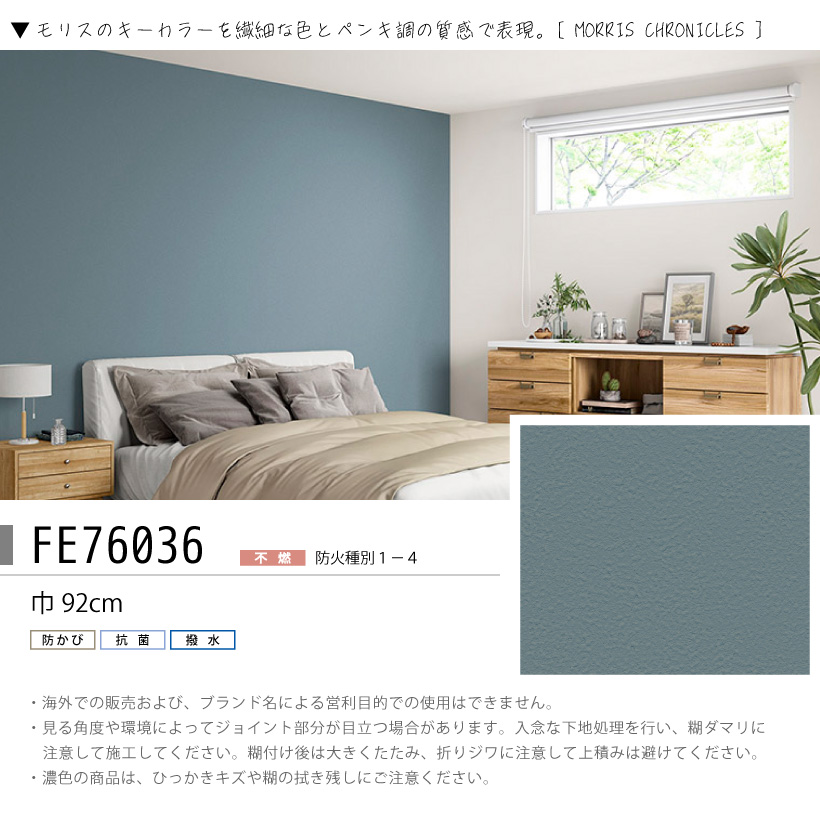The width and height of the screenshot is (820, 820).
Task: Click the 巾 92cm width text
Action: 77,603
